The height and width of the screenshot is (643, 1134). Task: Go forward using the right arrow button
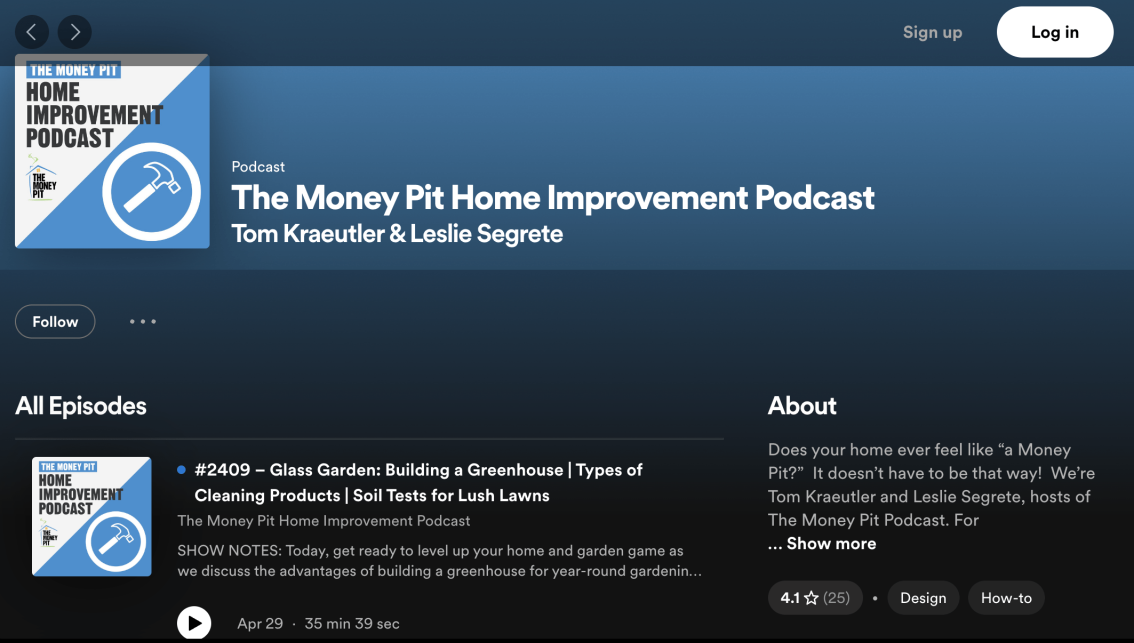click(x=75, y=32)
